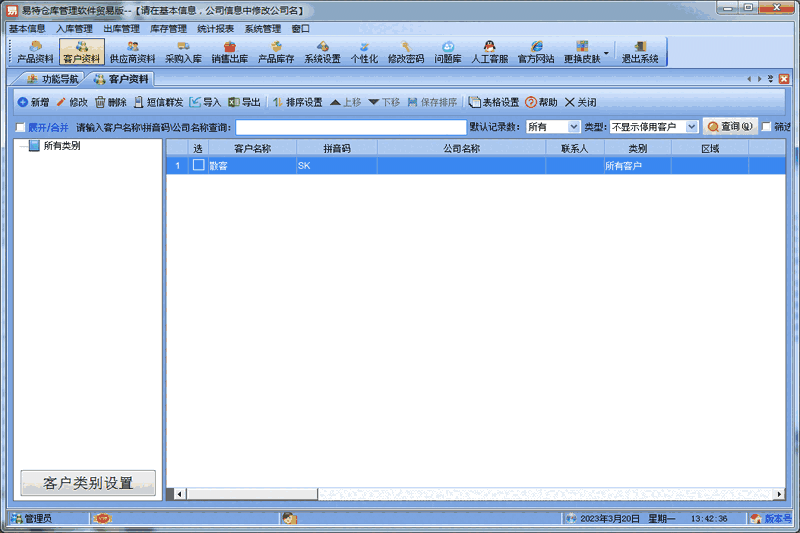Image resolution: width=800 pixels, height=533 pixels.
Task: Click the scrollbar right arrow
Action: click(x=779, y=494)
